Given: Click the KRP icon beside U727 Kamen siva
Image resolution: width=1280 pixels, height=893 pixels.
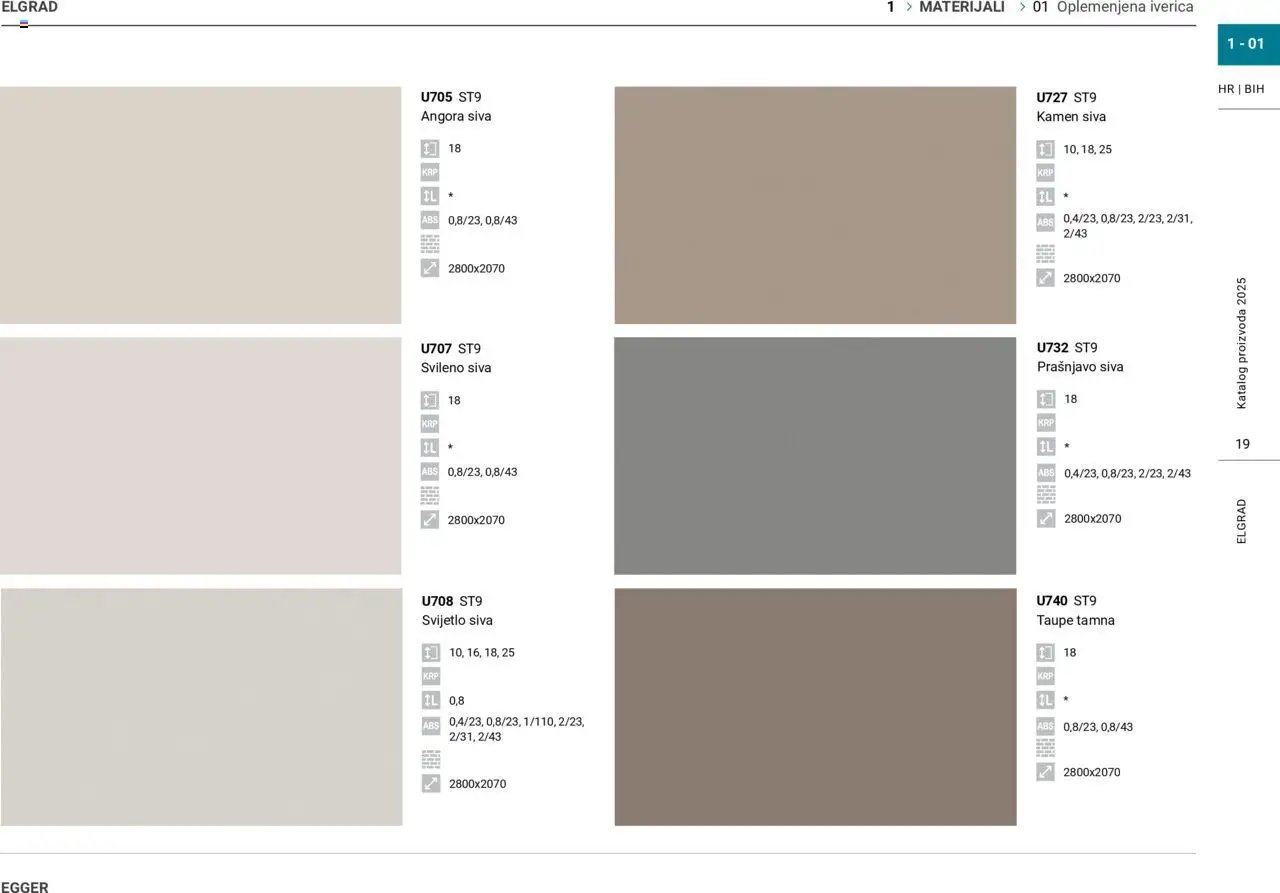Looking at the screenshot, I should point(1046,171).
